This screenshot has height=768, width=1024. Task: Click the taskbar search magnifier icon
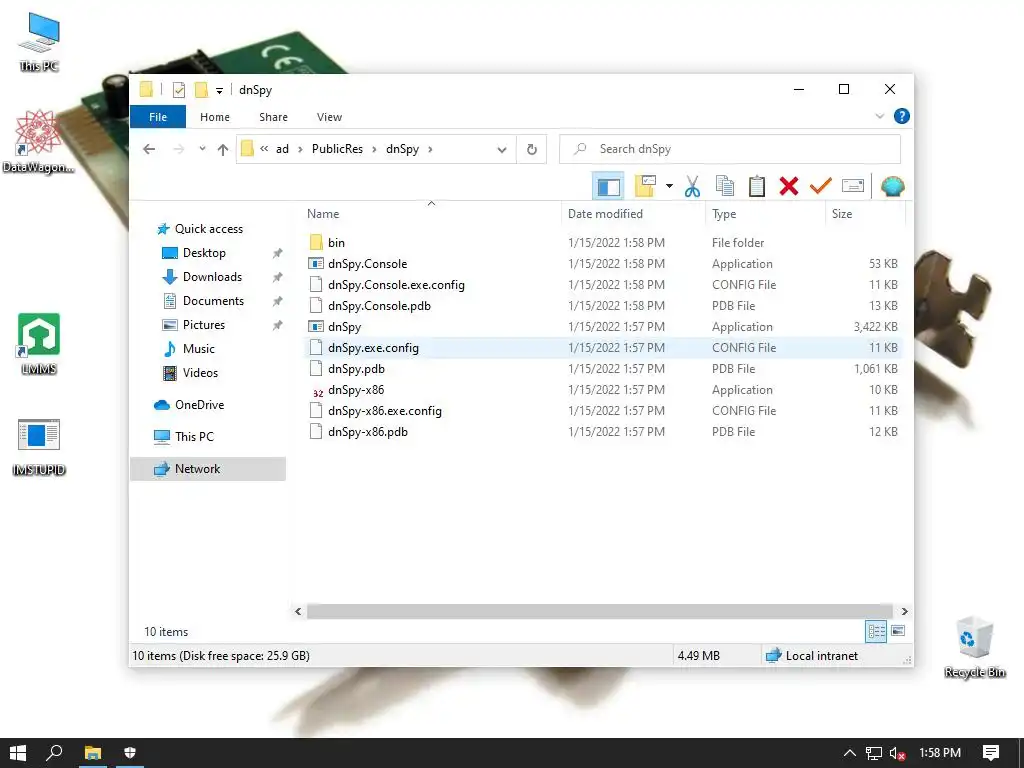tap(54, 753)
